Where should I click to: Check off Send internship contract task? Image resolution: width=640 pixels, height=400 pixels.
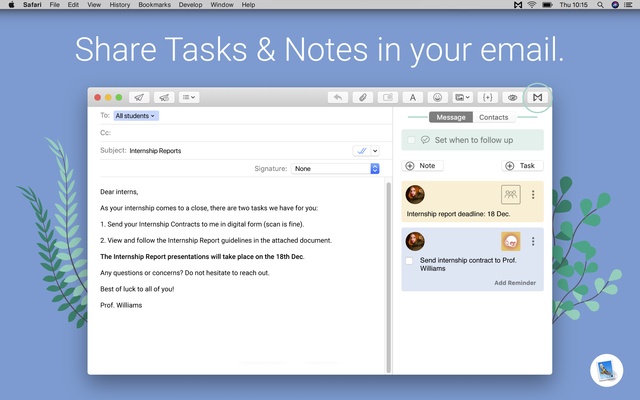click(x=409, y=260)
